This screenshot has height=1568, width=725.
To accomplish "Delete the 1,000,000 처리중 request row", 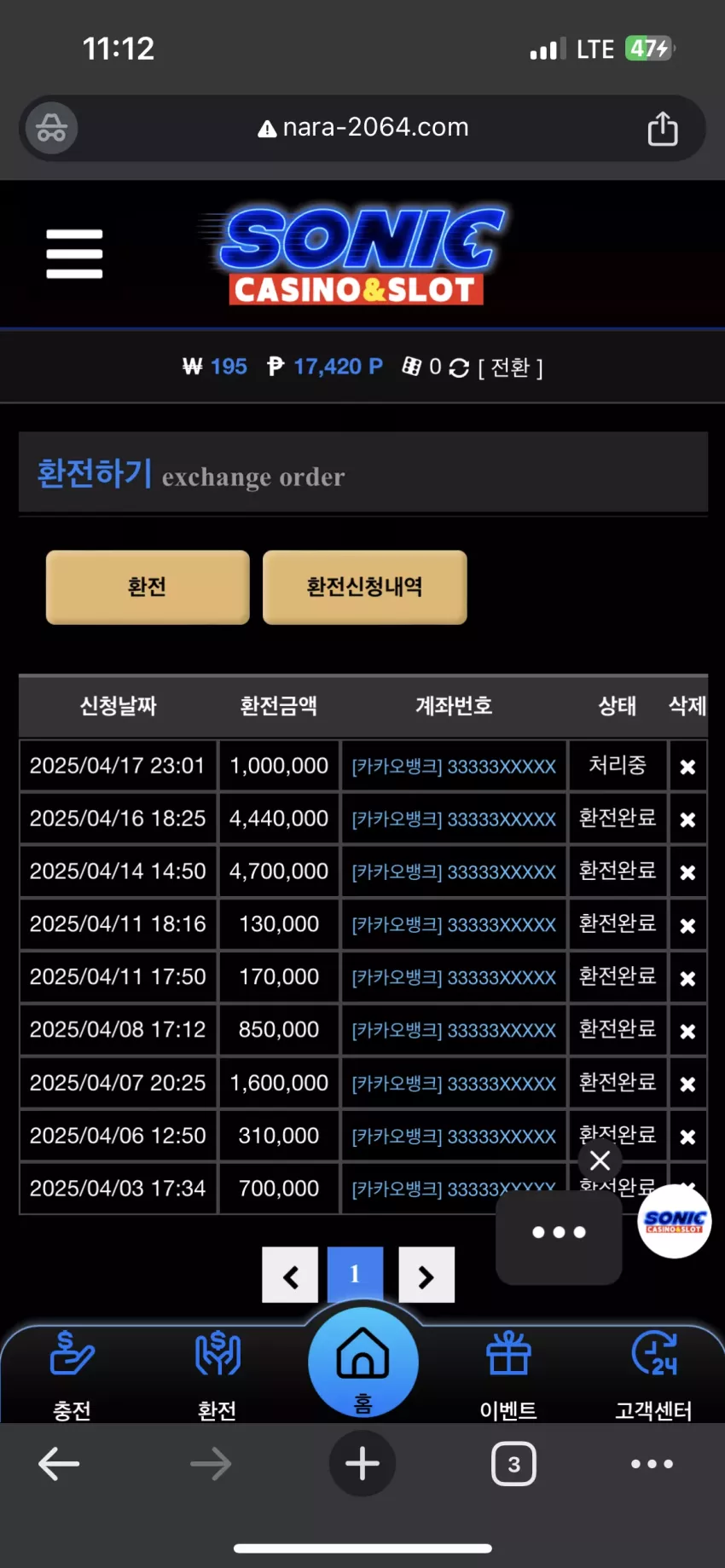I will click(687, 767).
